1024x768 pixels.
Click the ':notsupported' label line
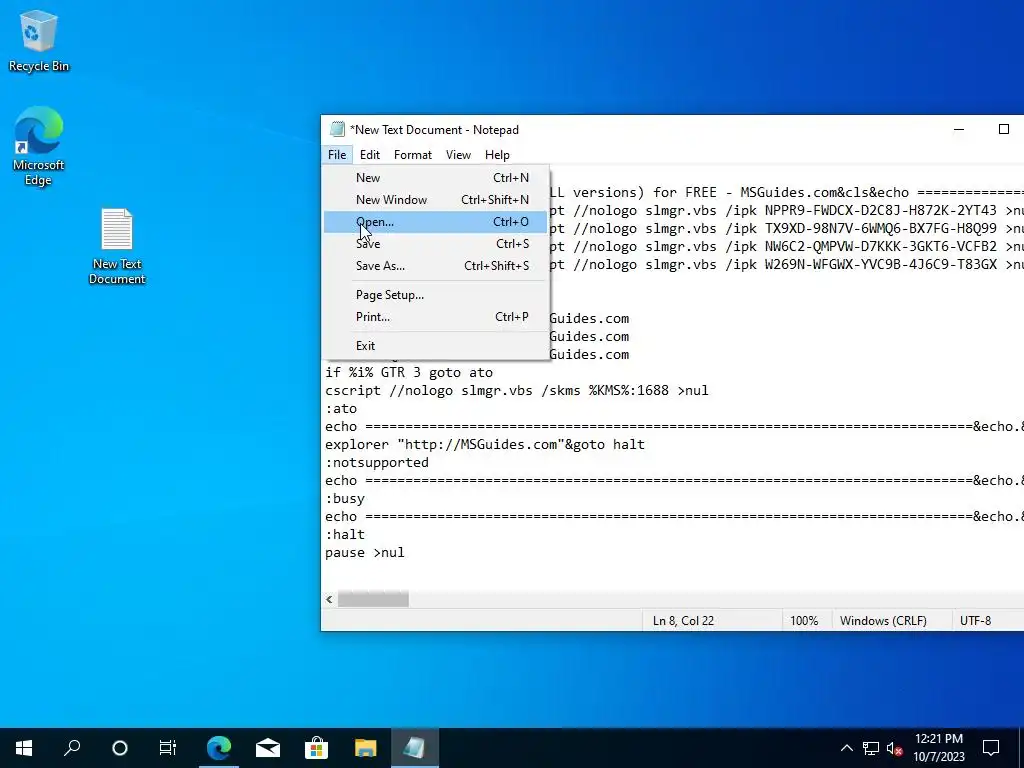(377, 462)
